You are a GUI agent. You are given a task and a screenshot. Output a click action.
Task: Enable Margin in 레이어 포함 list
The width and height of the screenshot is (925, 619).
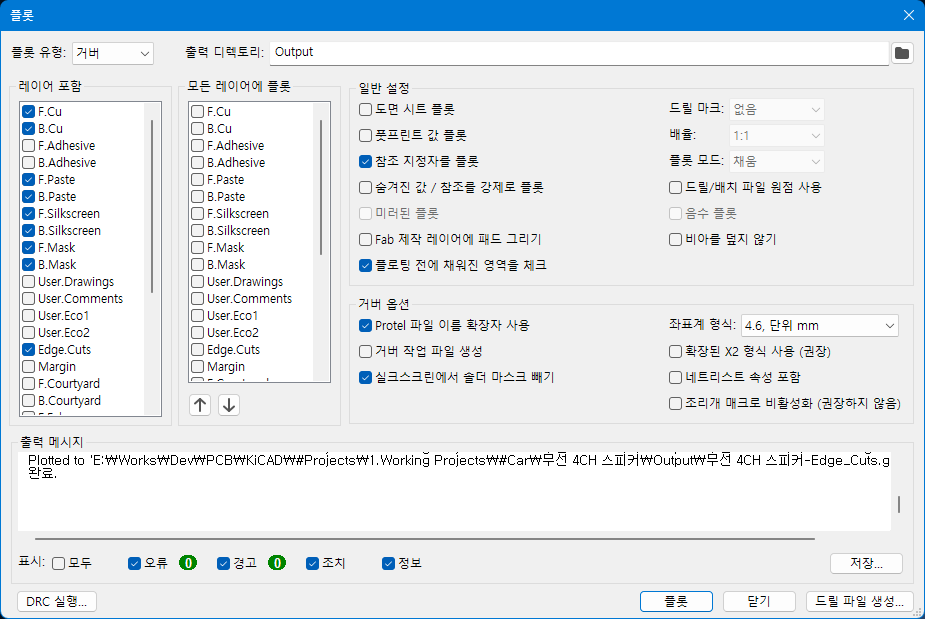point(28,366)
